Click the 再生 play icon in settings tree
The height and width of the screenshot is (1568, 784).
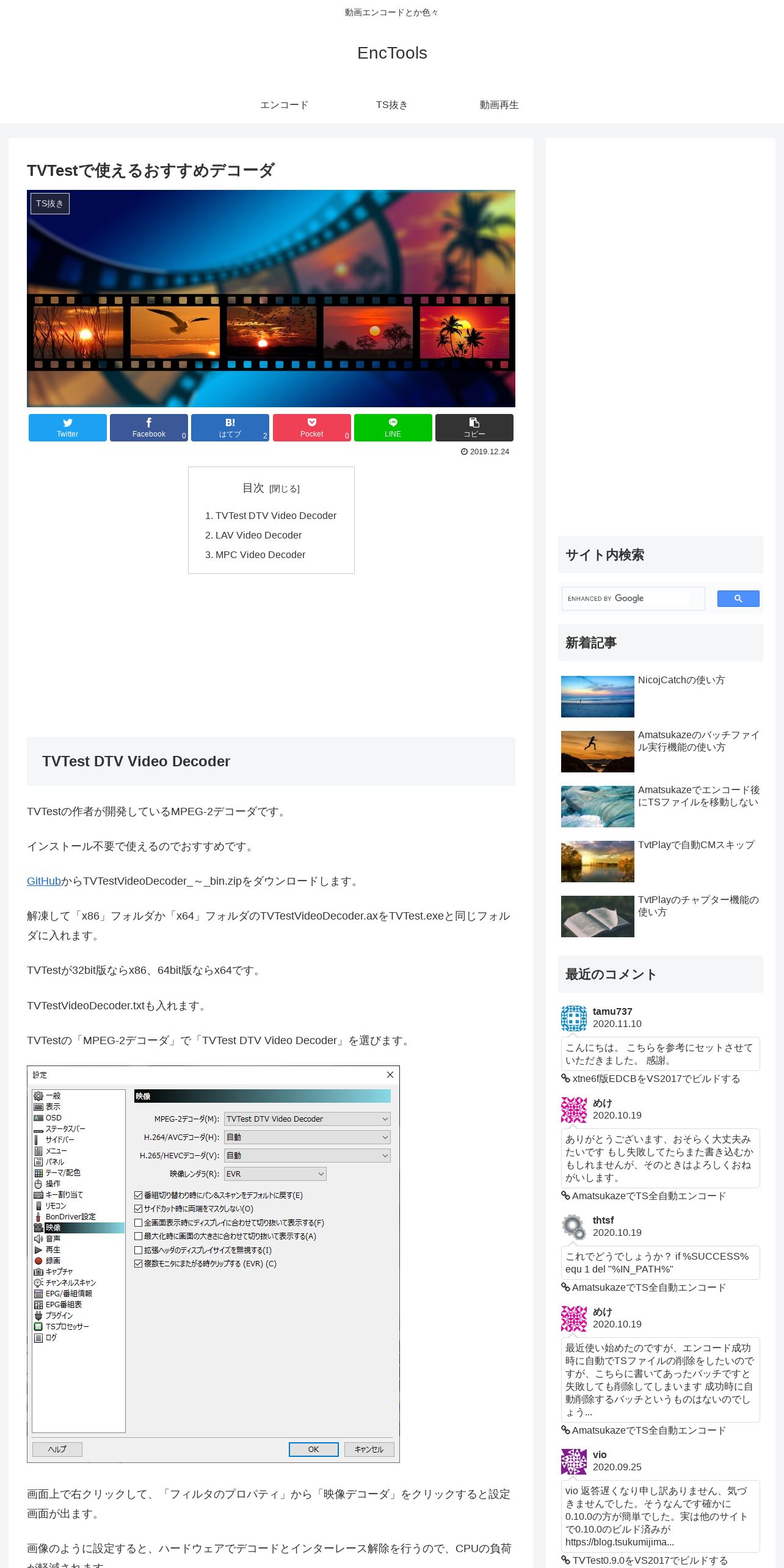(38, 1249)
